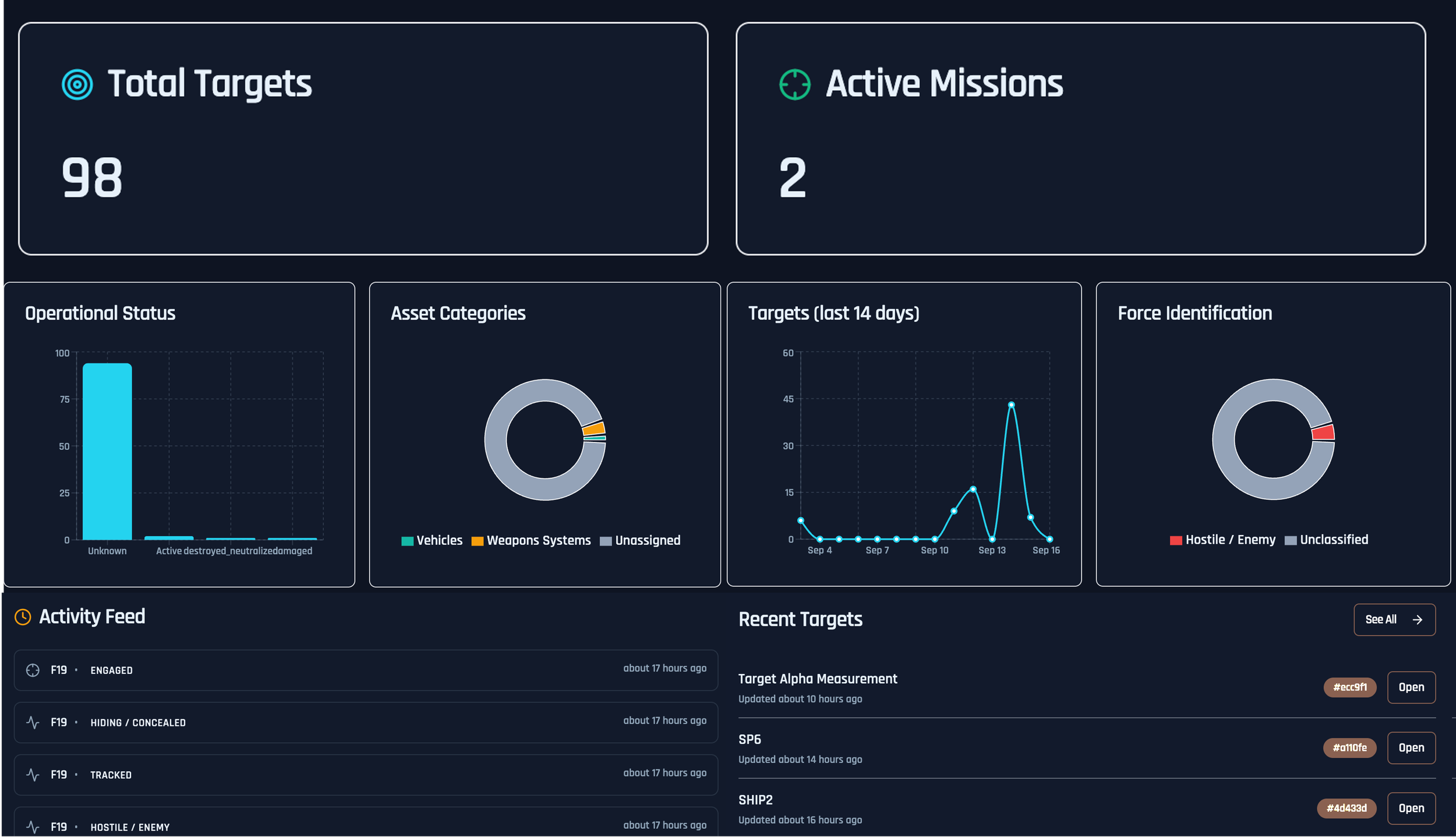The image size is (1456, 837).
Task: Click the arrow icon in See All
Action: (x=1418, y=620)
